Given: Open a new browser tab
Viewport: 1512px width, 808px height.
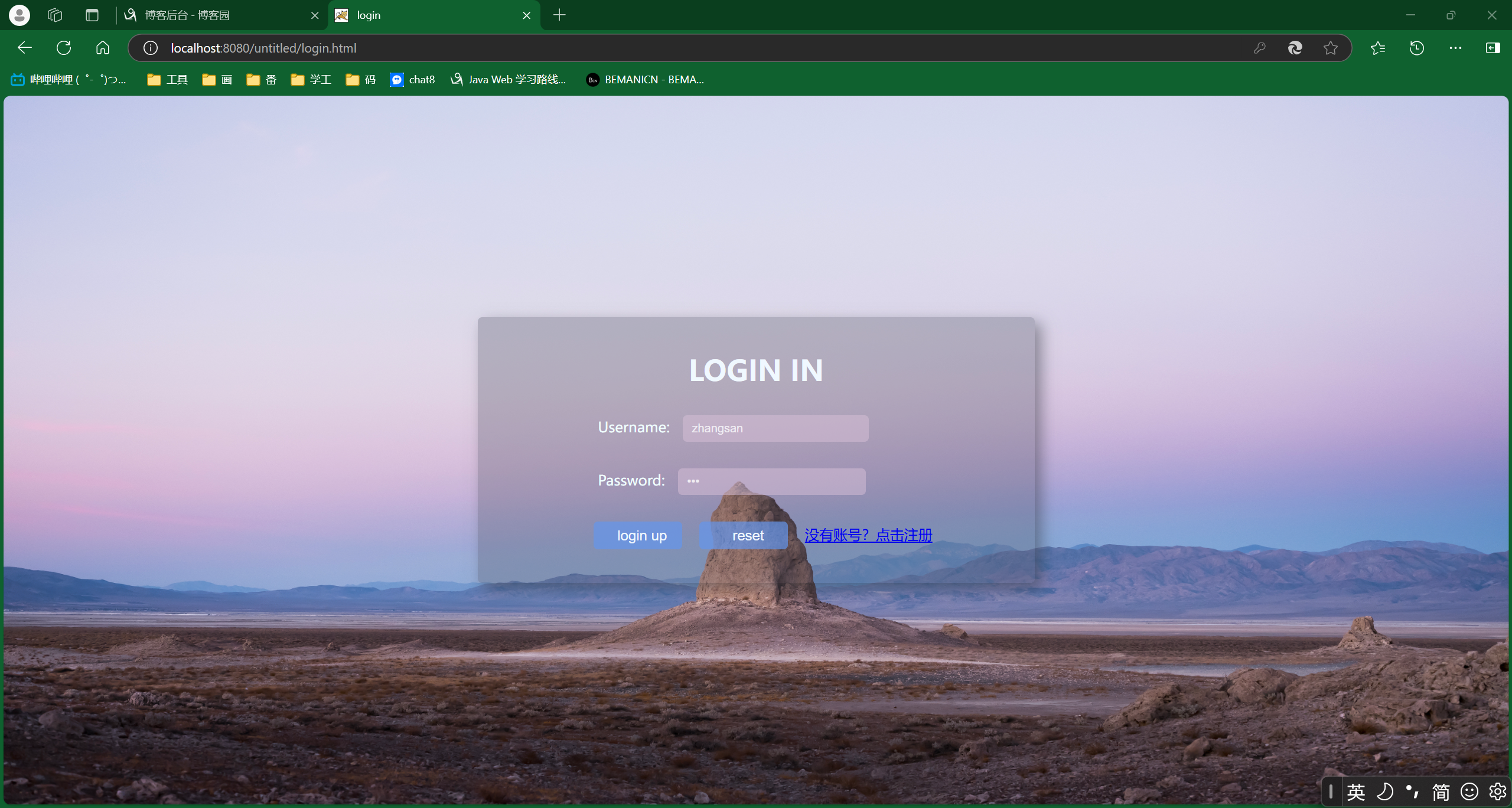Looking at the screenshot, I should (x=559, y=15).
